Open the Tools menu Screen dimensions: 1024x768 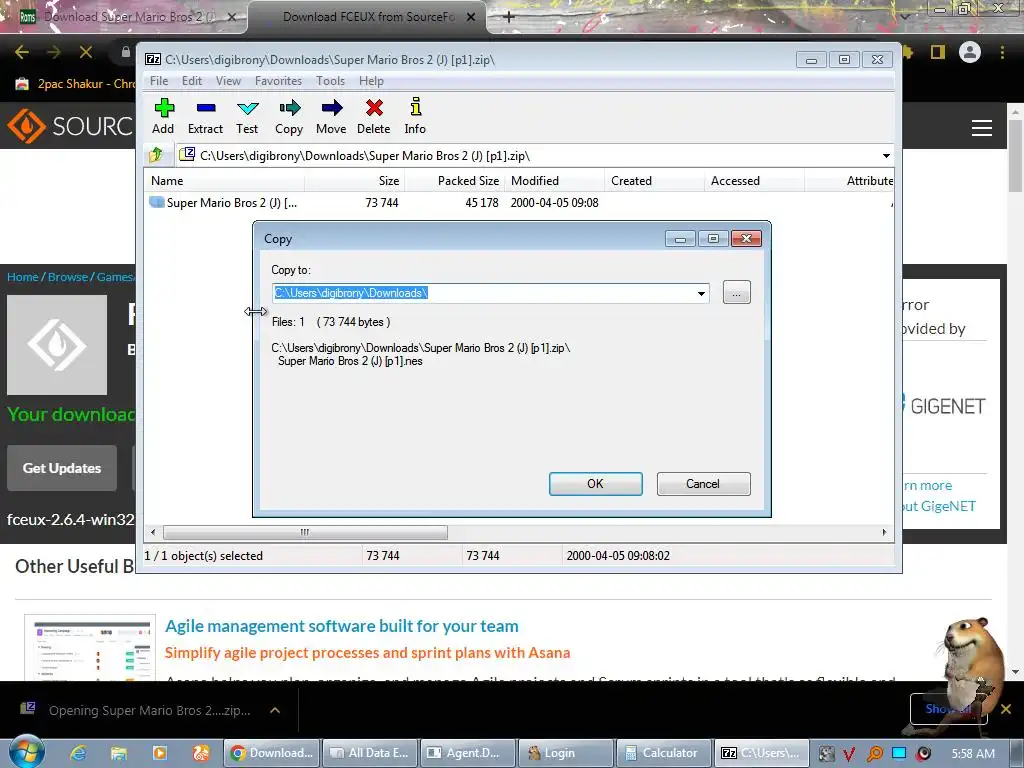click(330, 81)
